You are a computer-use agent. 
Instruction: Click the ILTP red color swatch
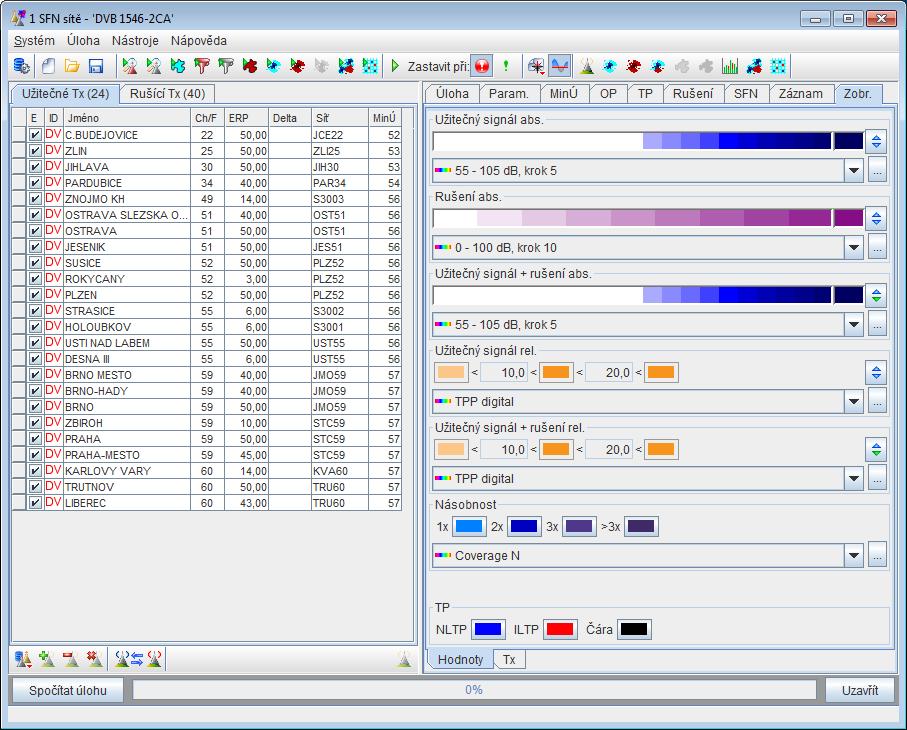click(560, 629)
